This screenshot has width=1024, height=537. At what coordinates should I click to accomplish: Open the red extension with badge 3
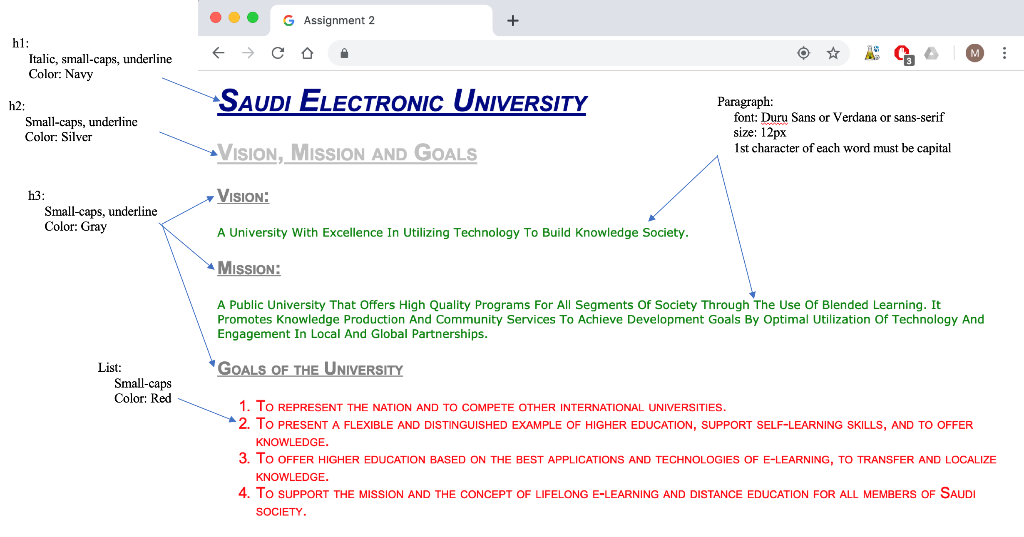click(903, 54)
